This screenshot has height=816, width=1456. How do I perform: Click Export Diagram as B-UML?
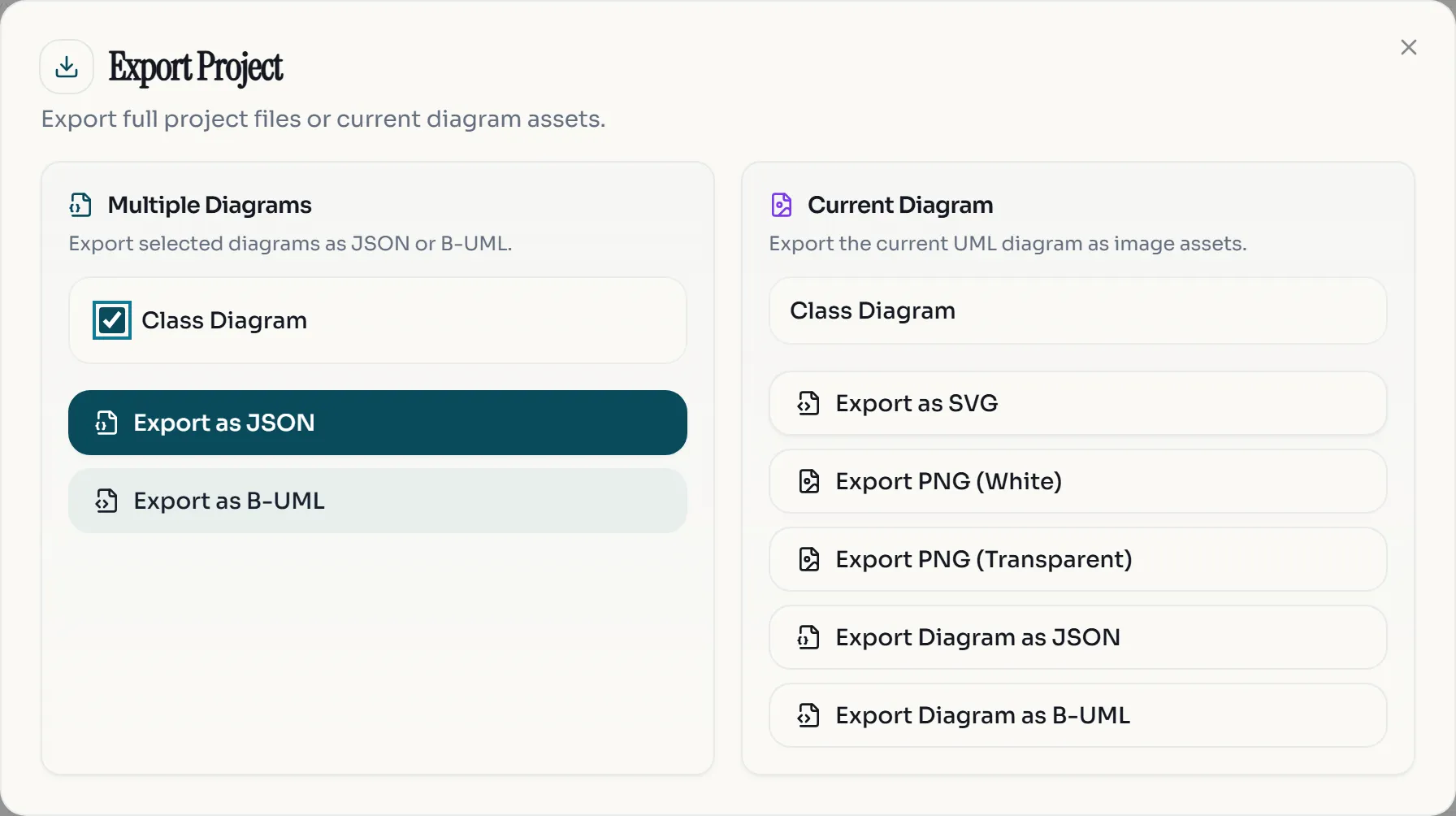click(x=1077, y=715)
